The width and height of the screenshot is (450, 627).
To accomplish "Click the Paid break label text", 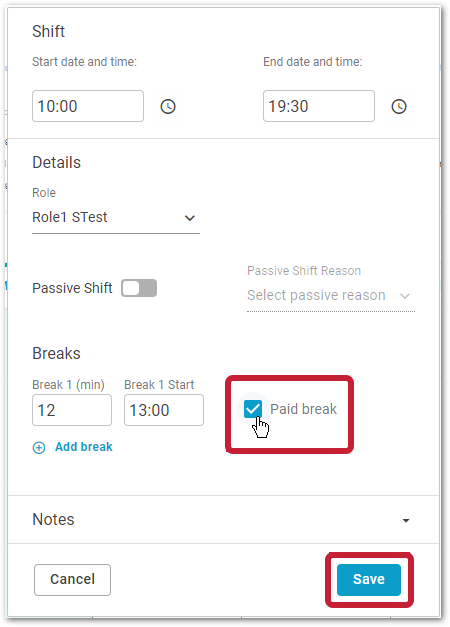I will click(304, 409).
